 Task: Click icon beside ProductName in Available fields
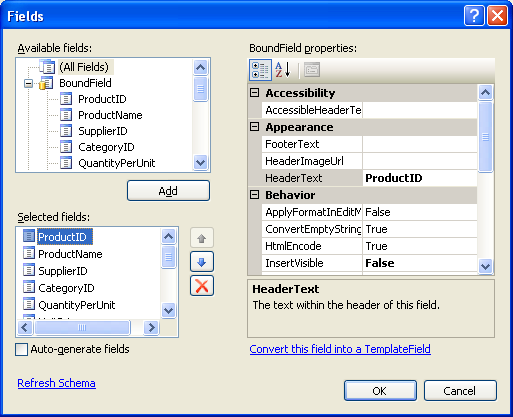click(x=66, y=115)
